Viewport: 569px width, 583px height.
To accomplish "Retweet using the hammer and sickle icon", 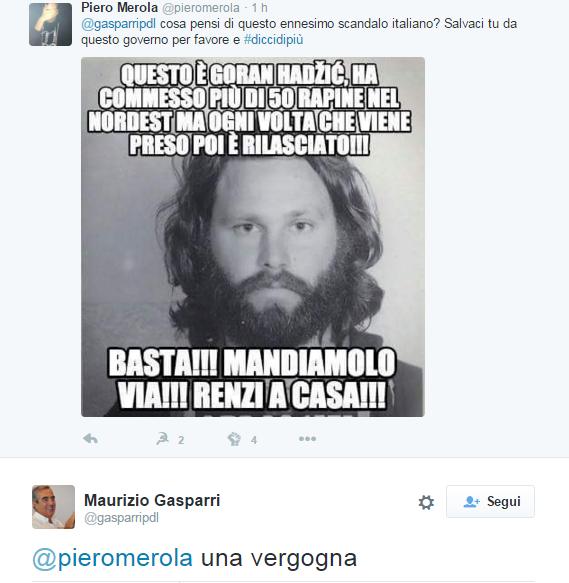I will coord(163,439).
